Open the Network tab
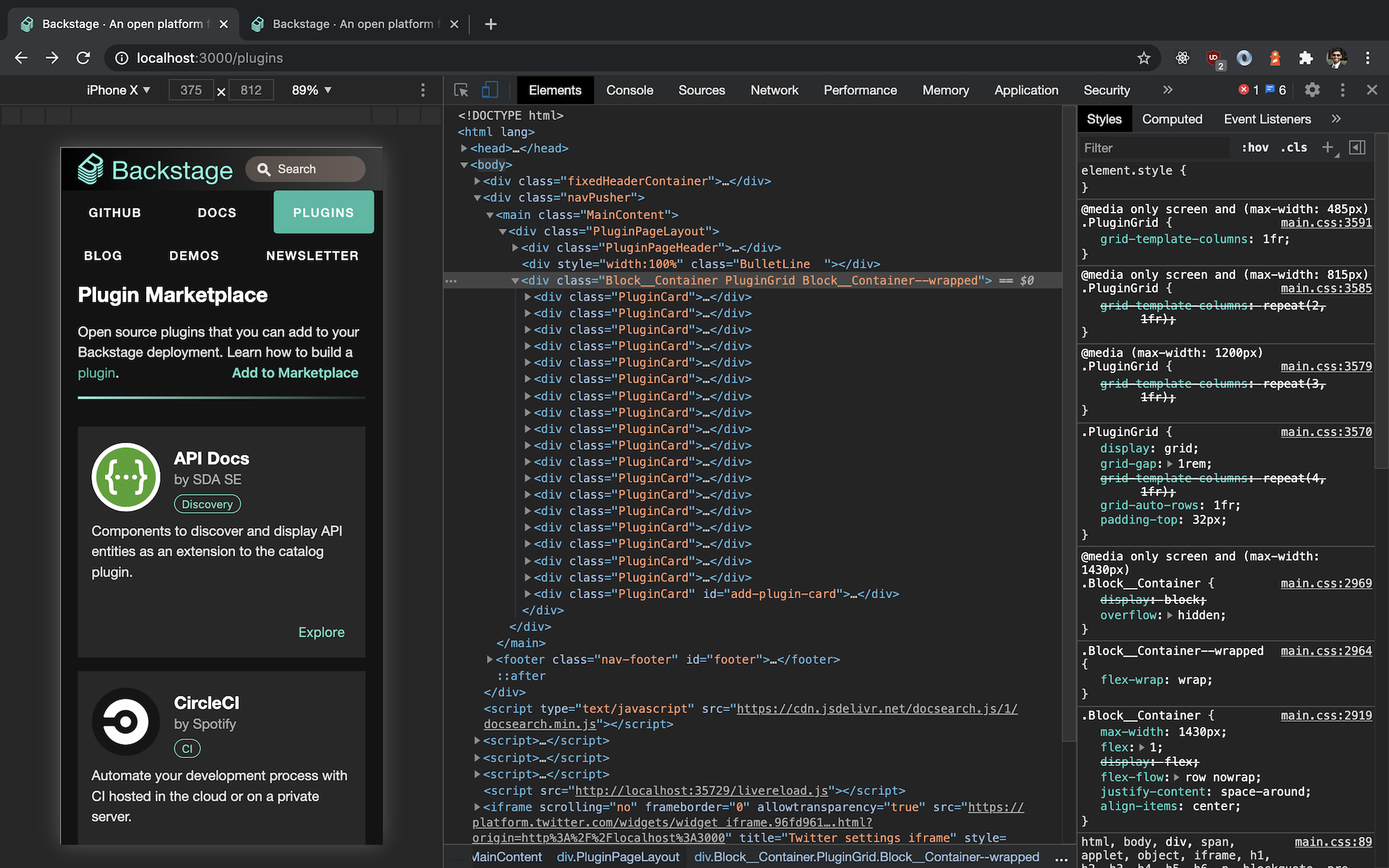 (774, 90)
